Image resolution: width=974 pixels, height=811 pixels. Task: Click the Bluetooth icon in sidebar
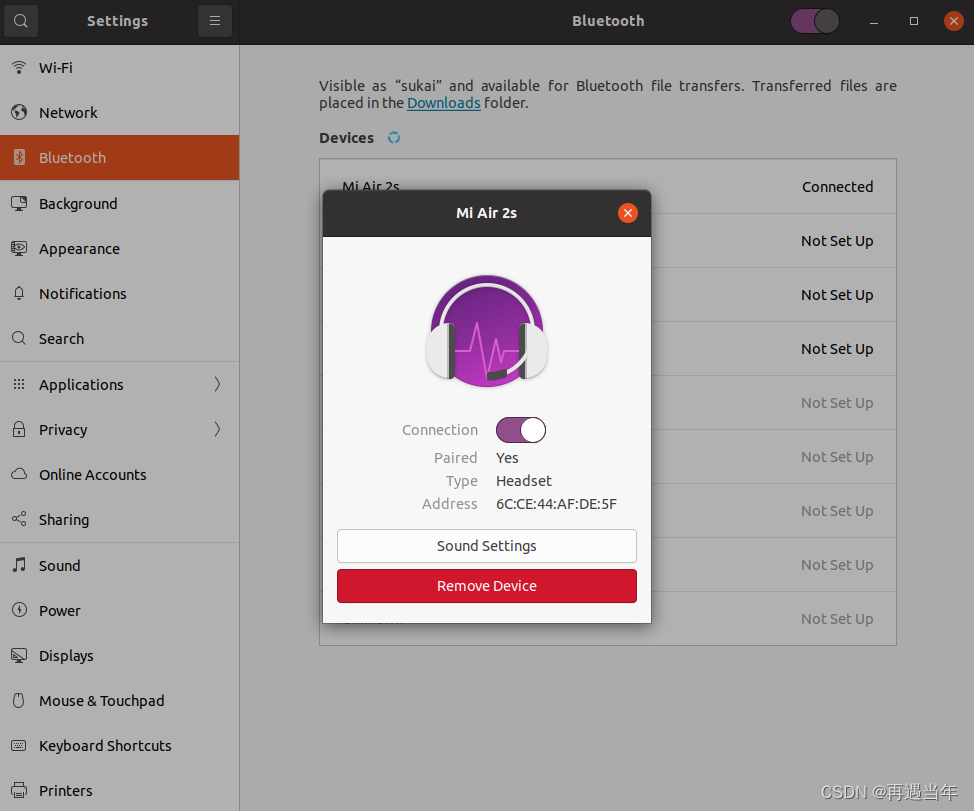(x=19, y=157)
